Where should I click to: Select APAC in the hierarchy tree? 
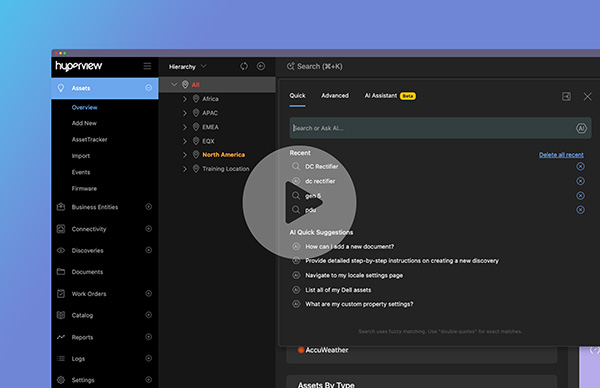(x=210, y=113)
